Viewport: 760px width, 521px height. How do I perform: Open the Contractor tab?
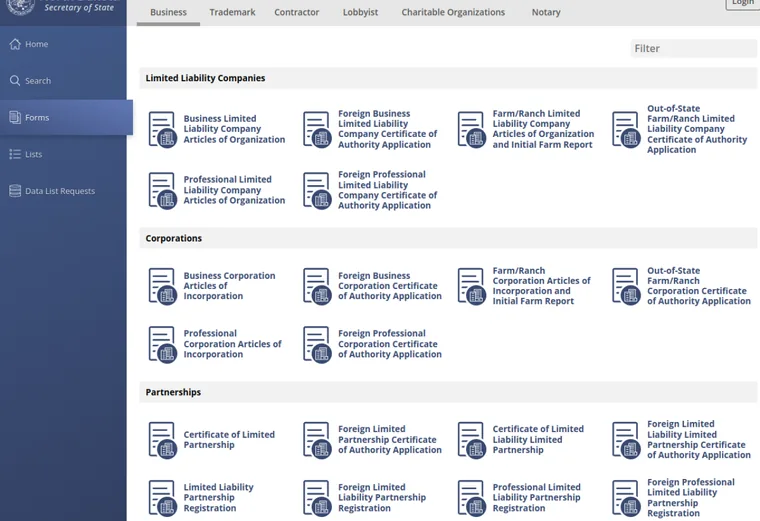[x=297, y=12]
